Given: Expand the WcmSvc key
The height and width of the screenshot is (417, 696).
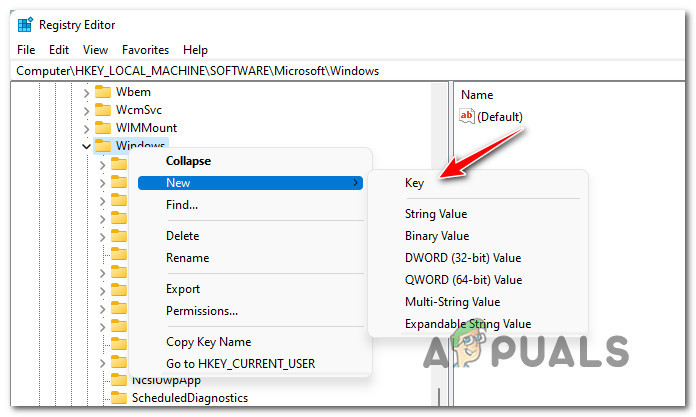Looking at the screenshot, I should pyautogui.click(x=87, y=111).
